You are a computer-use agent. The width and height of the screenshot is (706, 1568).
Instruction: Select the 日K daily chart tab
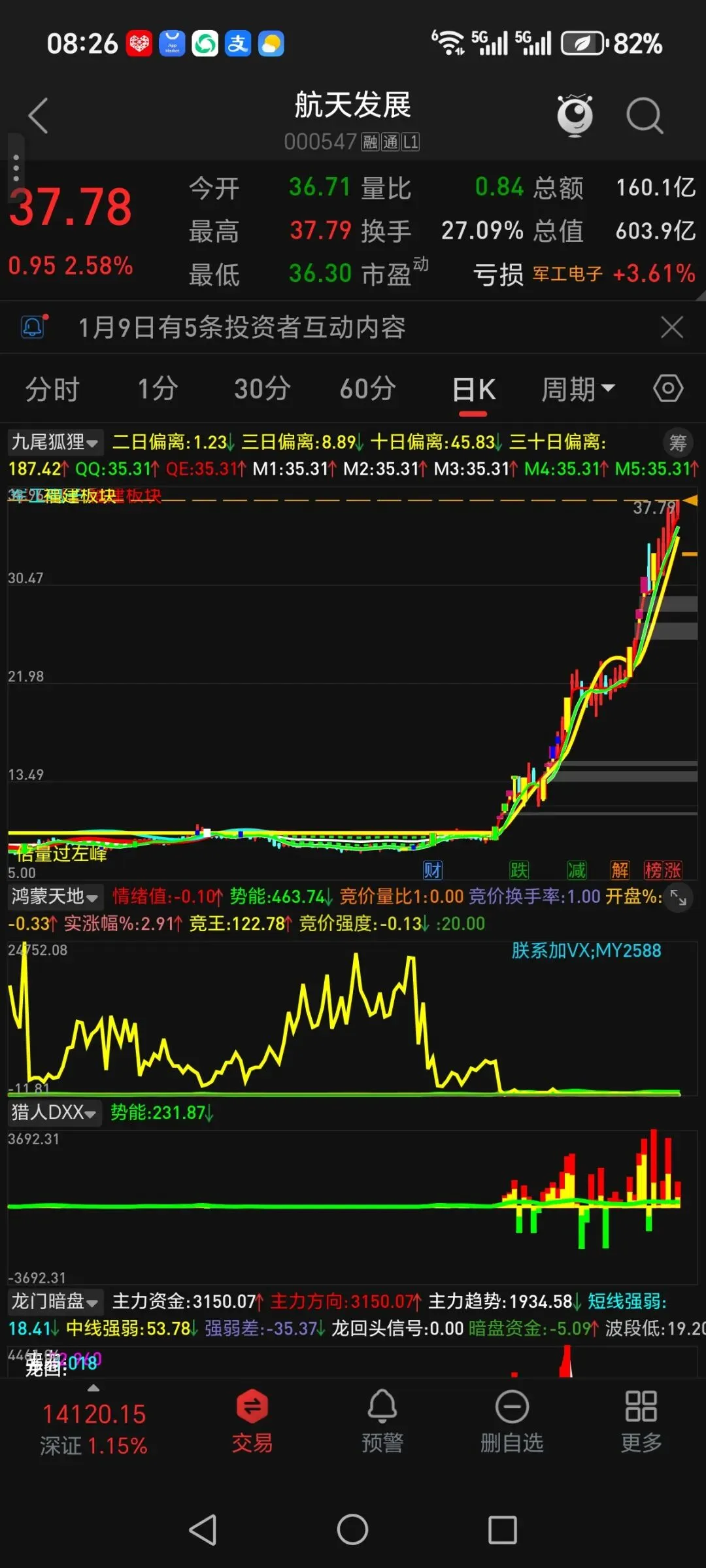(x=473, y=390)
